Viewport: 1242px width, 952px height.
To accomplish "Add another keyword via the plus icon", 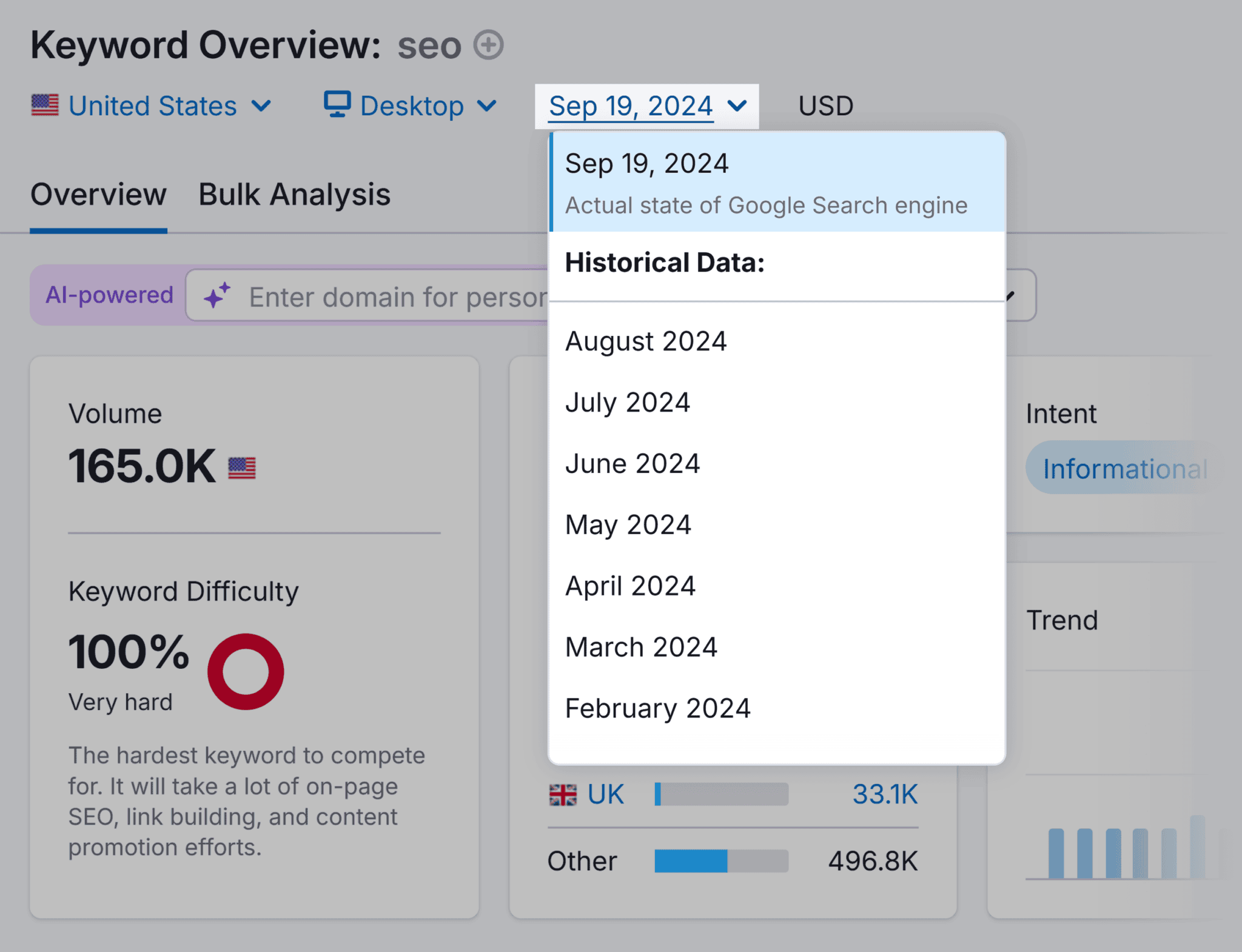I will 489,45.
